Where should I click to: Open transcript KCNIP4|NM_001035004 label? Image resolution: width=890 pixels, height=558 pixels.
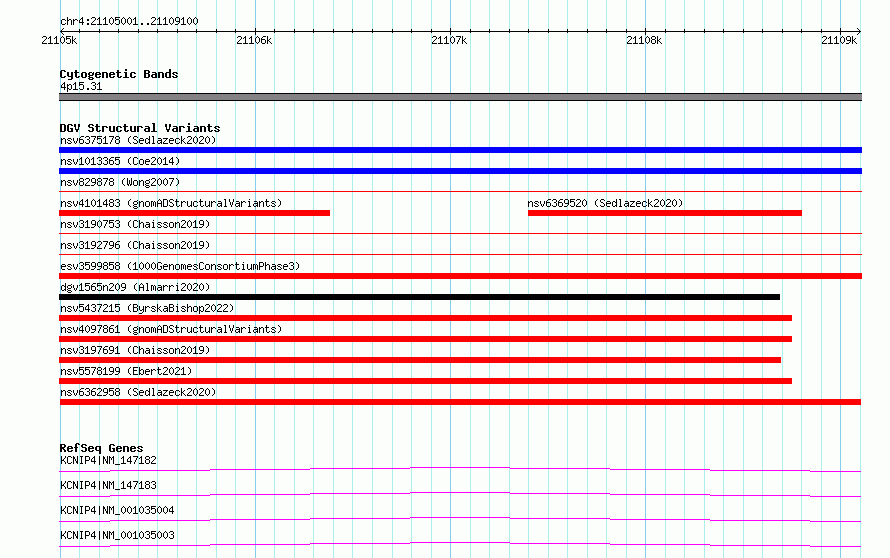[x=117, y=510]
